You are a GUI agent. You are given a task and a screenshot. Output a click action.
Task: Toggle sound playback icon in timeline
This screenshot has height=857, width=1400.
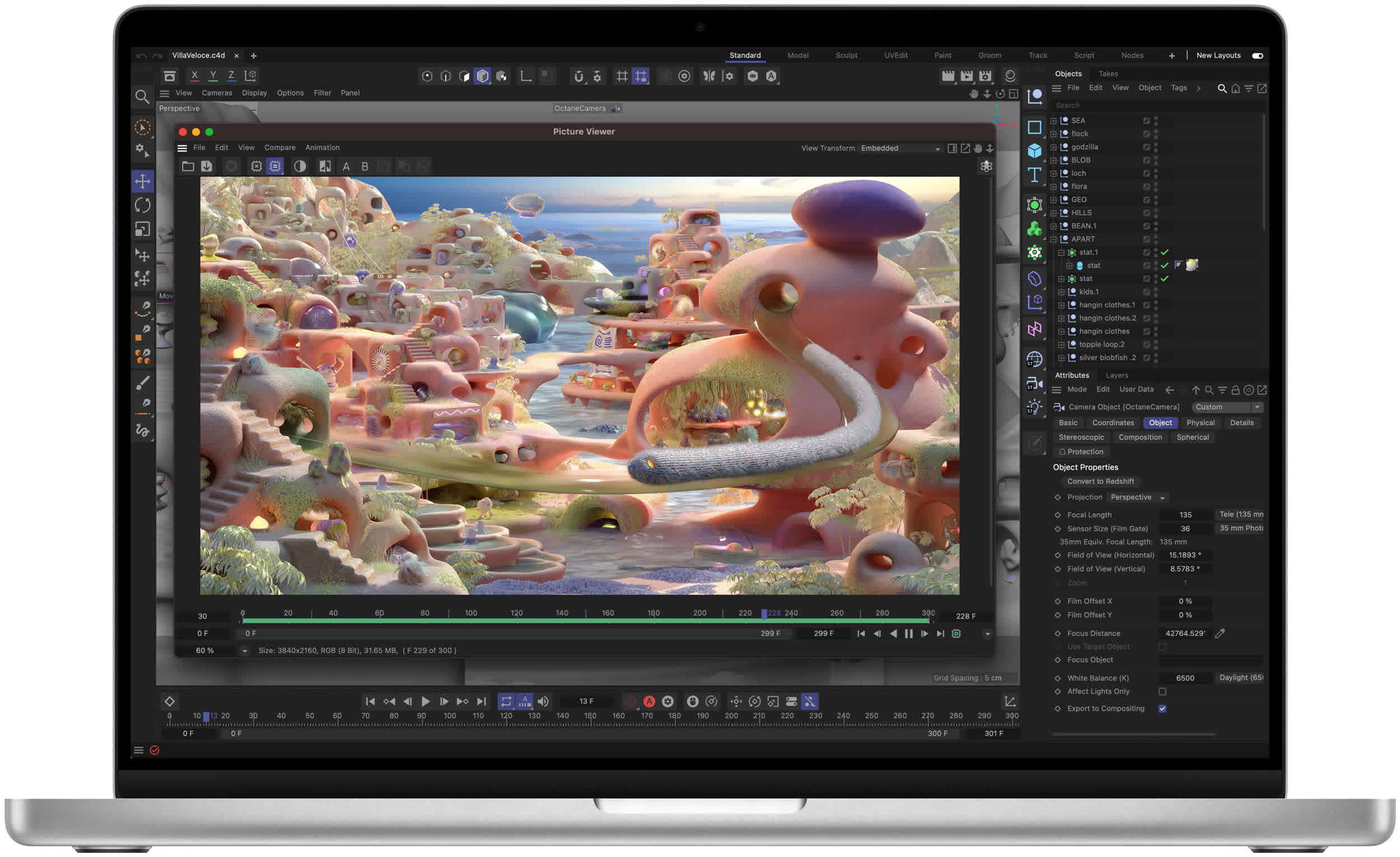pyautogui.click(x=543, y=701)
